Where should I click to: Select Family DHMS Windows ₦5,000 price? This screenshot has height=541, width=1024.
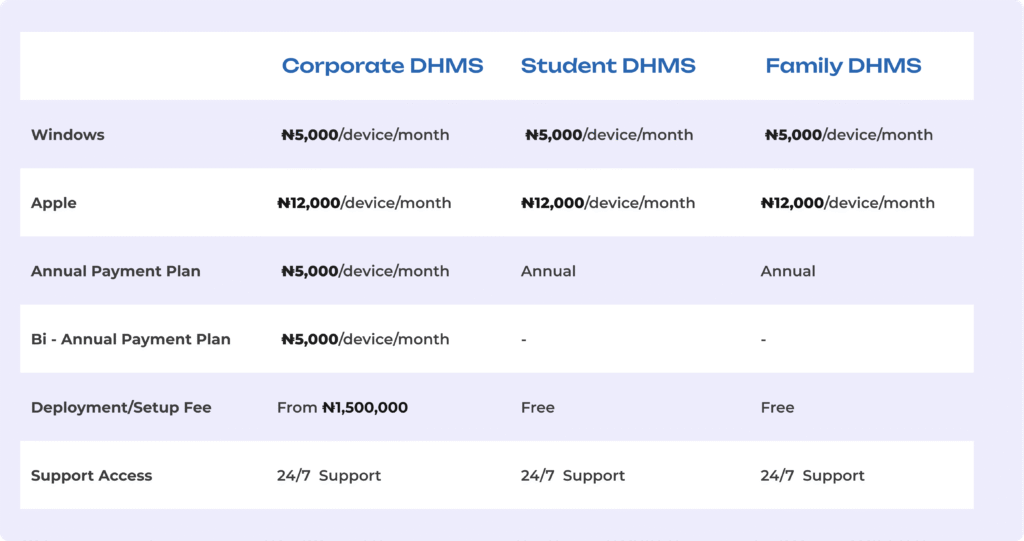(849, 135)
